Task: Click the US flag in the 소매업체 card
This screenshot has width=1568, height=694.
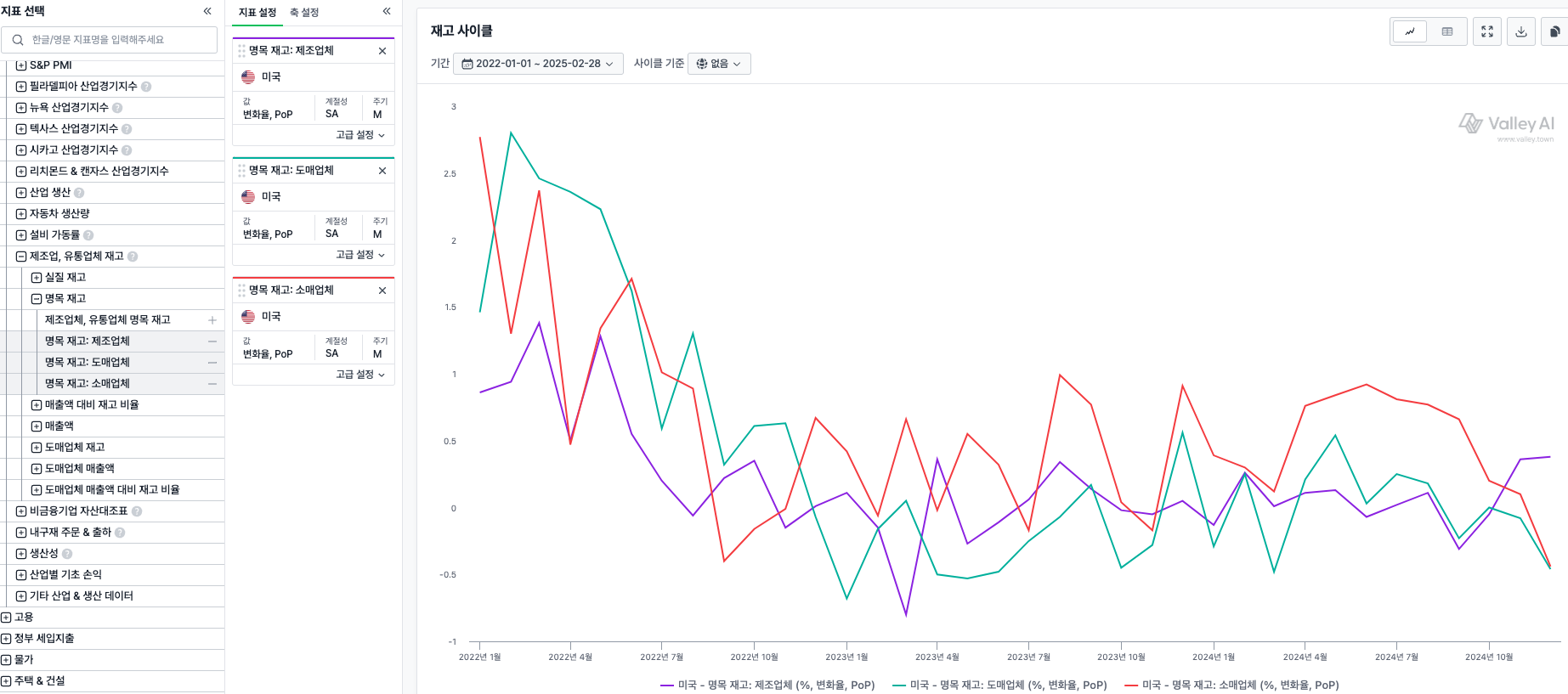Action: (248, 317)
